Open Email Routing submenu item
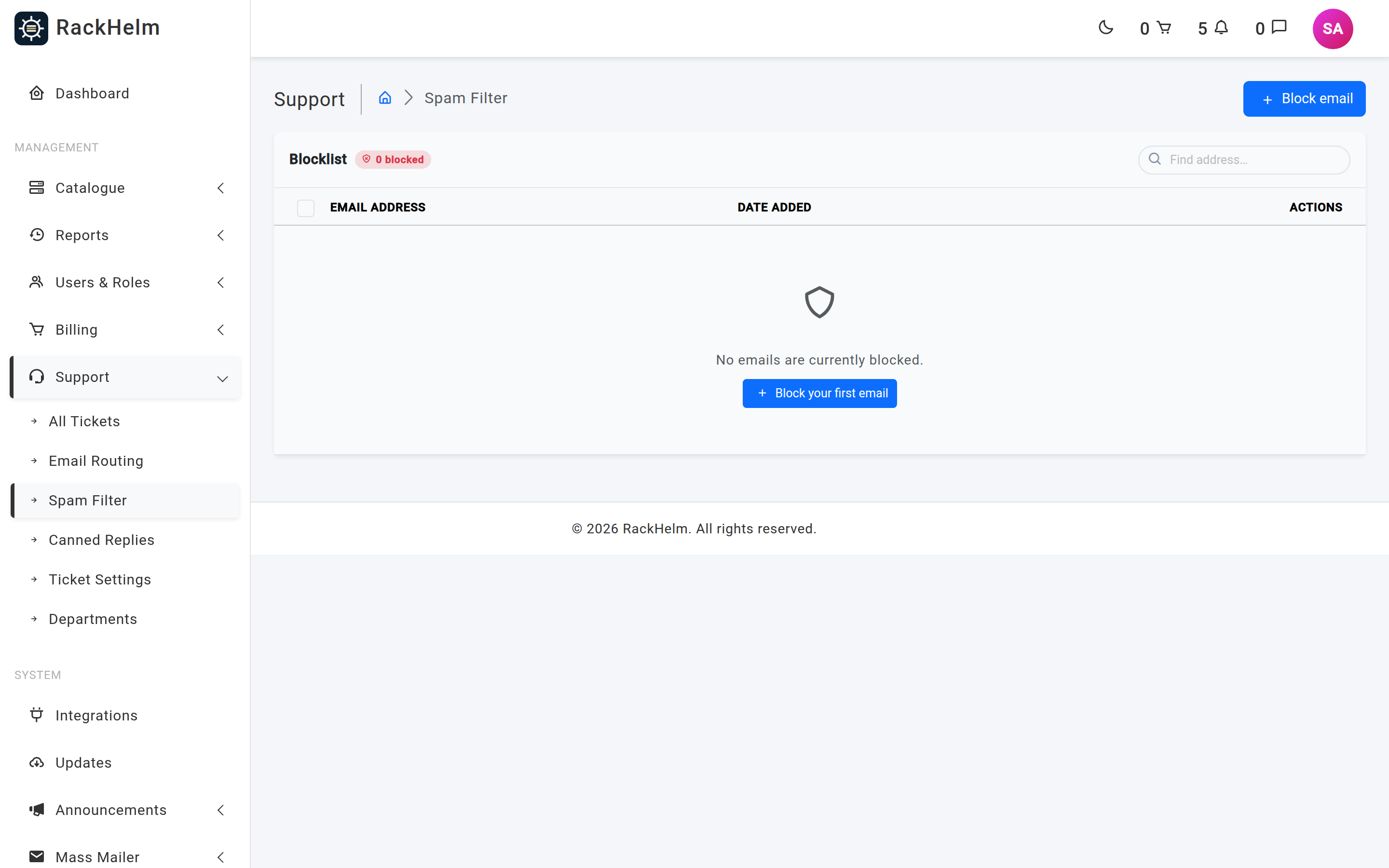Viewport: 1389px width, 868px height. click(125, 461)
